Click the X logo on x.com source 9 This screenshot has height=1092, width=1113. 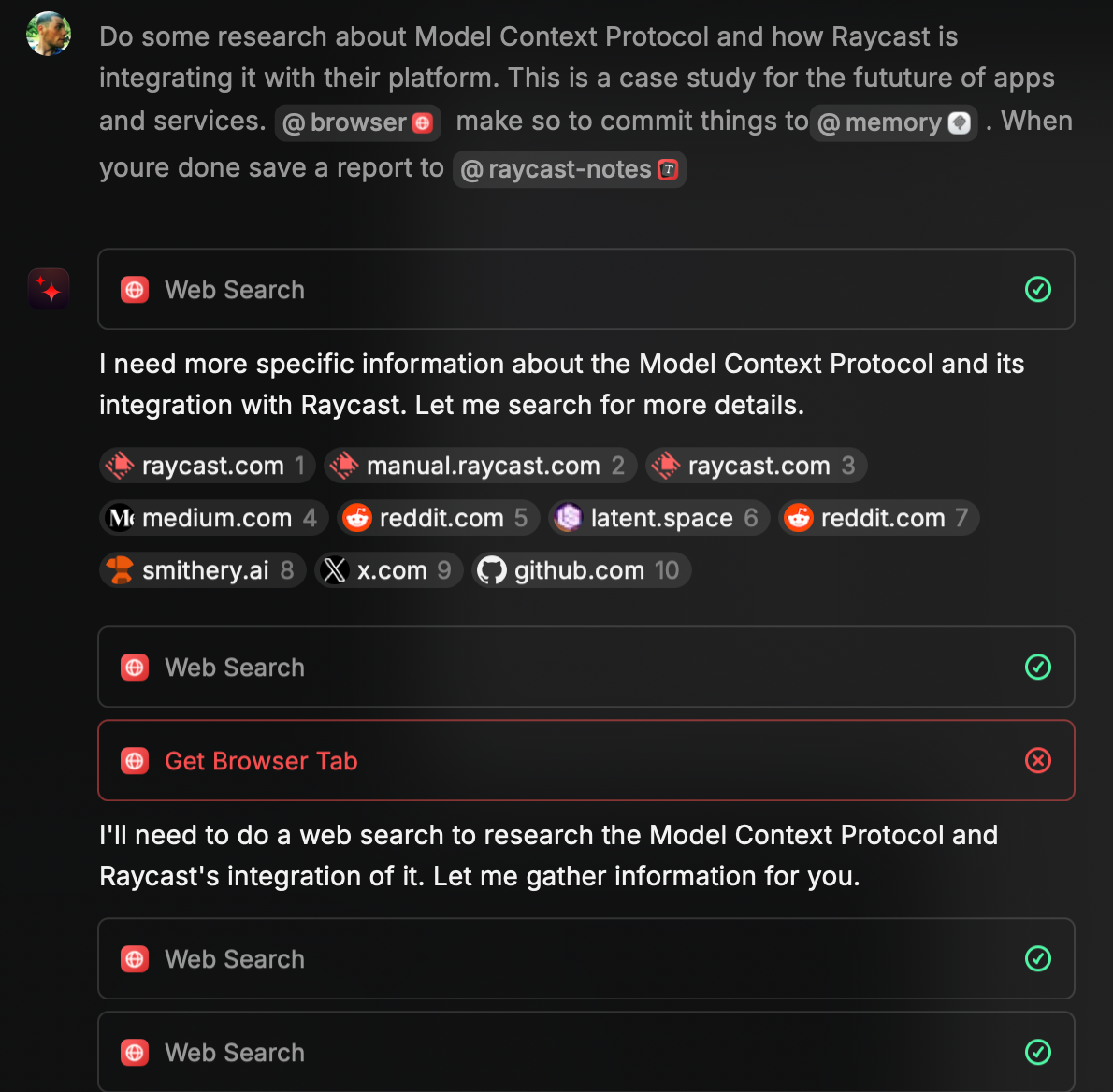point(334,570)
